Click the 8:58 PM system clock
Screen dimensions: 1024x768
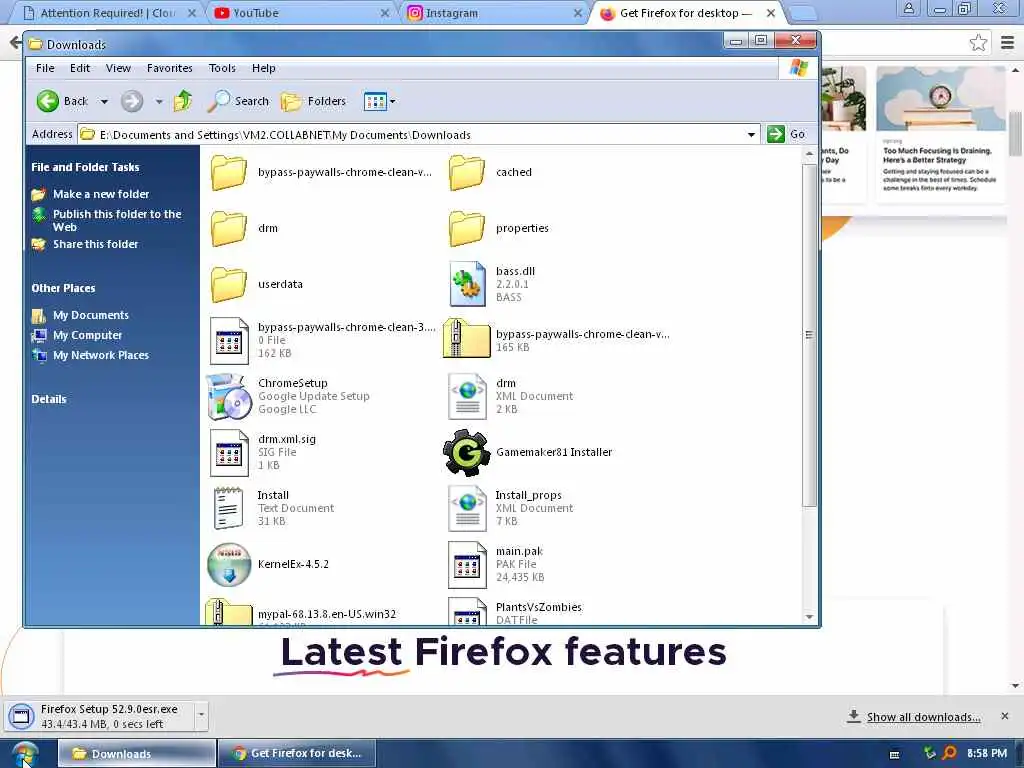pyautogui.click(x=987, y=753)
